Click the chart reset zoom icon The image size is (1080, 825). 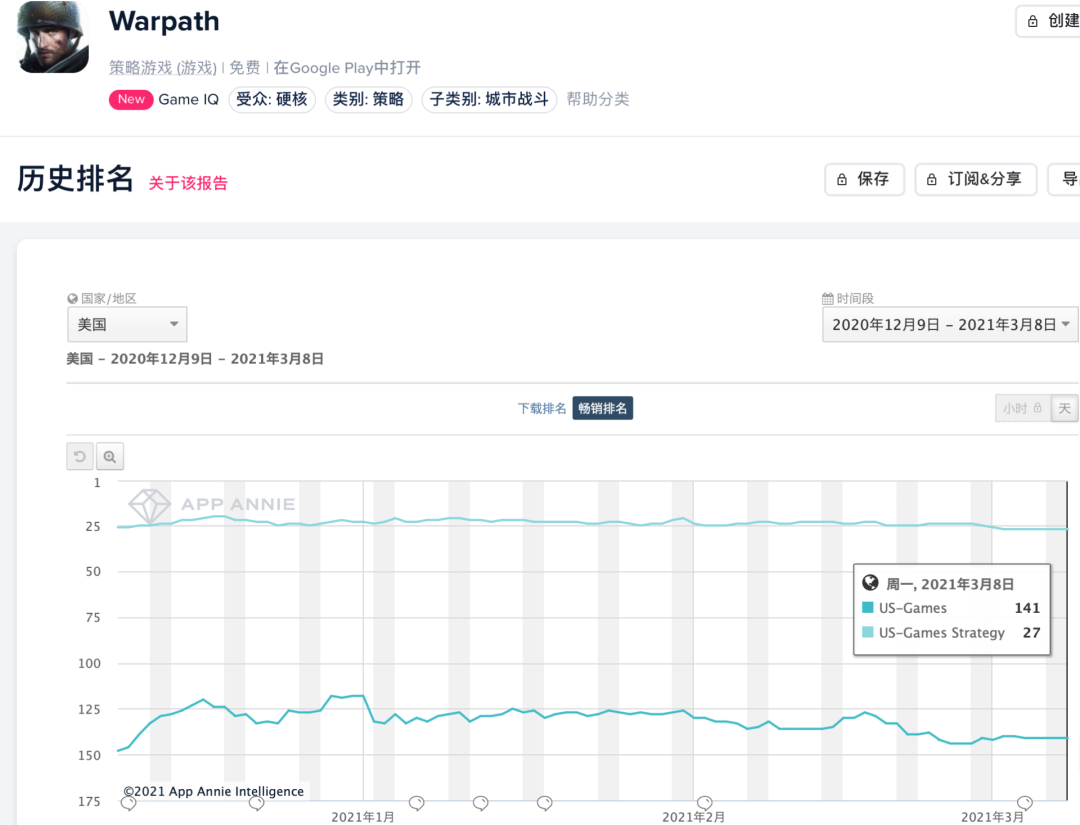point(80,457)
